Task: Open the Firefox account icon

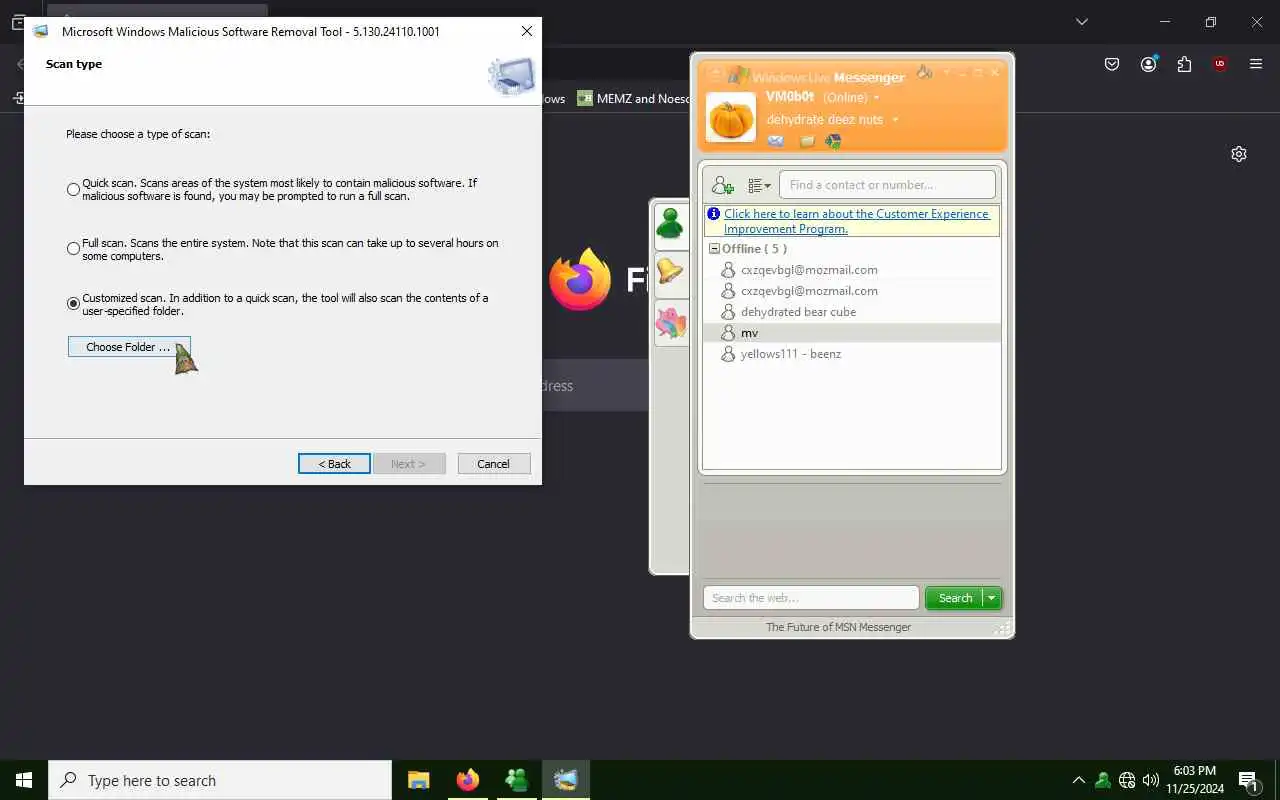Action: coord(1148,64)
